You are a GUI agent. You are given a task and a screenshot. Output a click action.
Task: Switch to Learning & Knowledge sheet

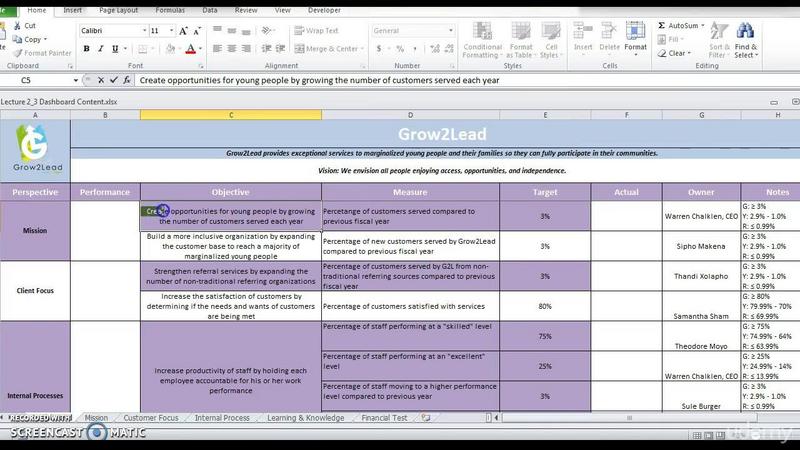pos(306,418)
